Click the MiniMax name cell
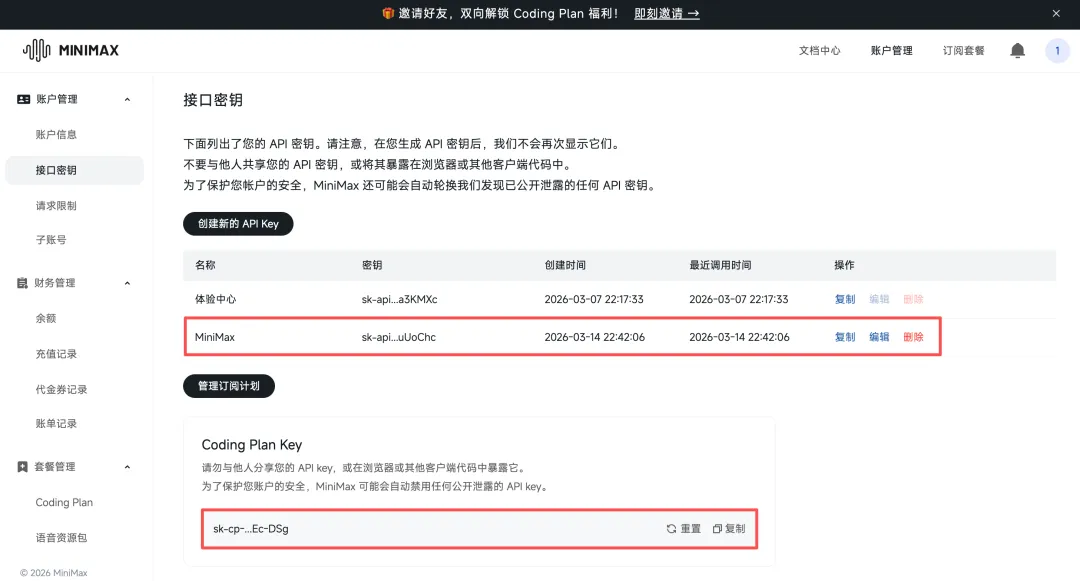Viewport: 1080px width, 581px height. [x=215, y=337]
